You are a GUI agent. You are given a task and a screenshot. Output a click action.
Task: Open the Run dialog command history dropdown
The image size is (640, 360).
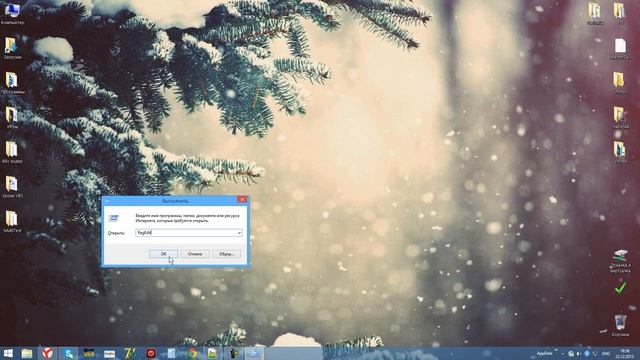click(239, 233)
